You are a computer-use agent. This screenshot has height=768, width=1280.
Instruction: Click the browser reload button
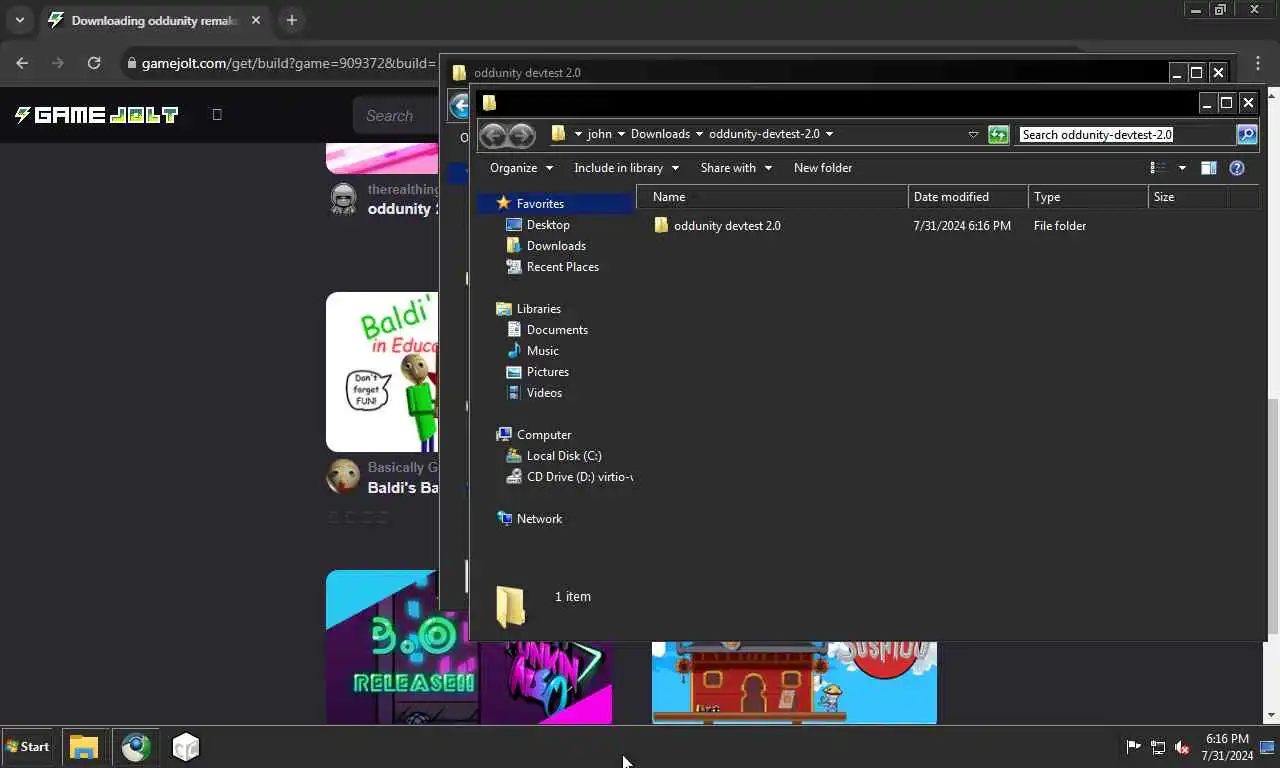coord(94,63)
